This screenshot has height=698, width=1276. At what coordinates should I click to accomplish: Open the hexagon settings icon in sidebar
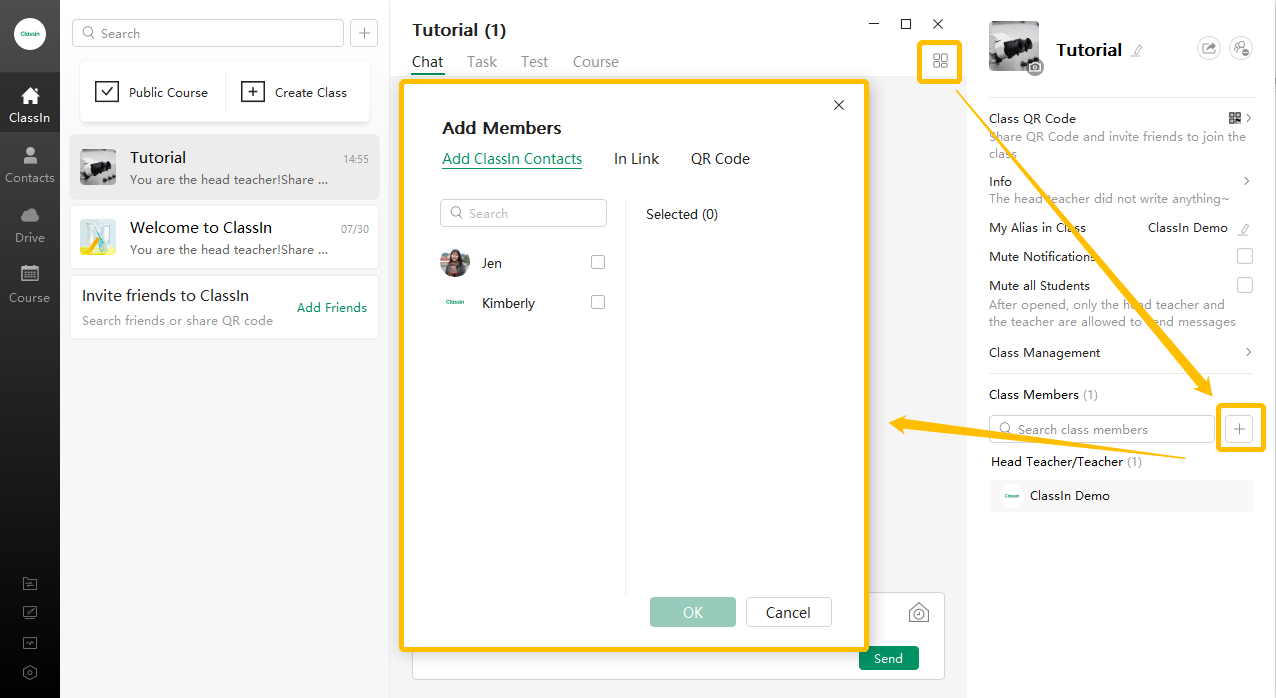(30, 673)
